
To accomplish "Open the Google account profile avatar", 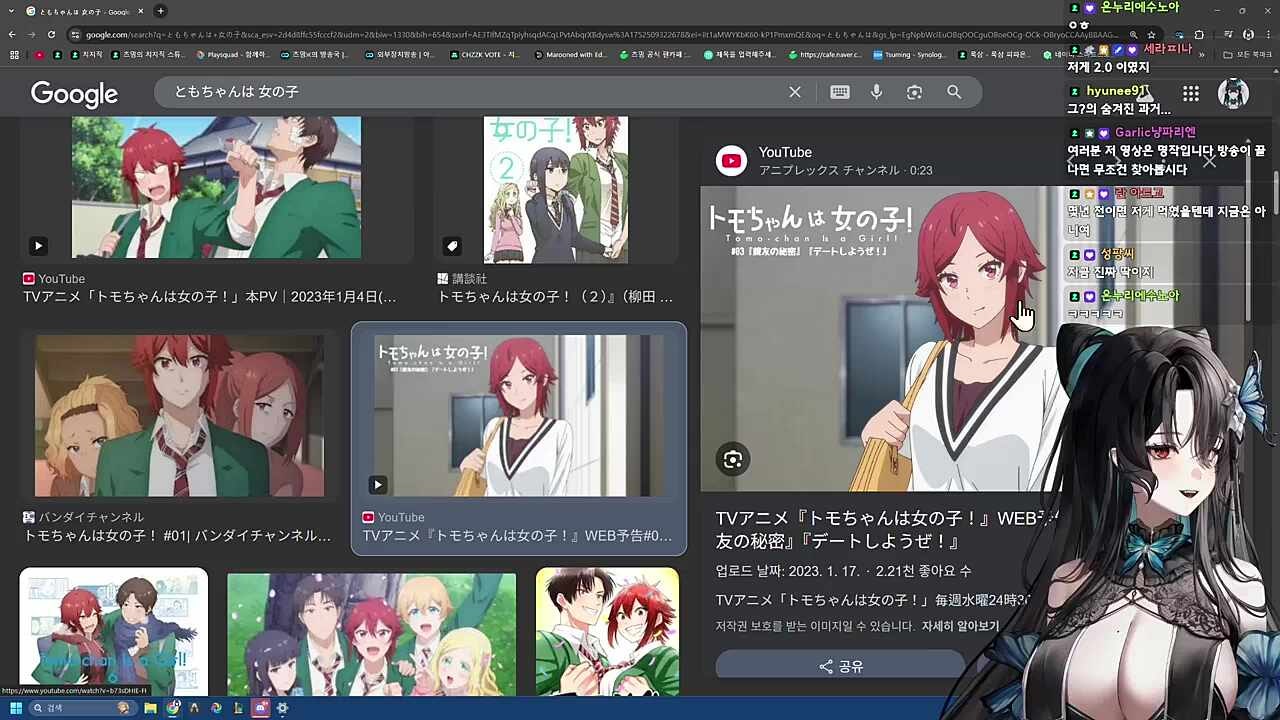I will coord(1233,93).
